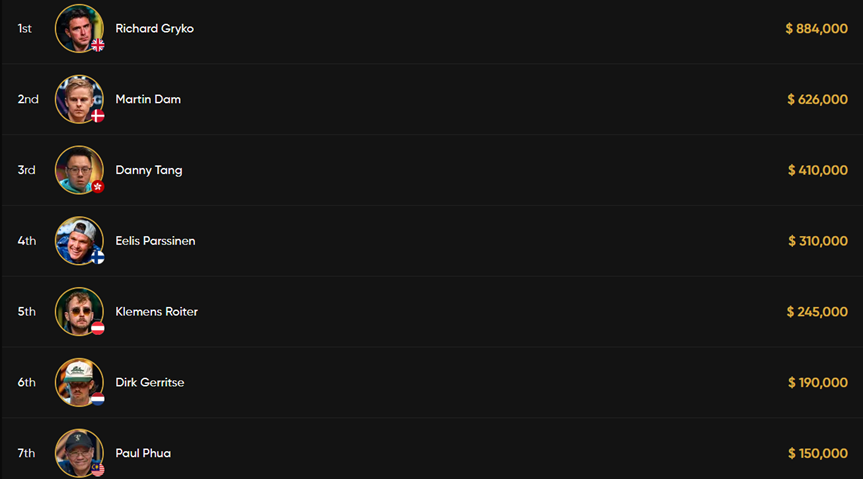Click the Malaysian flag icon by Phua

pos(98,469)
